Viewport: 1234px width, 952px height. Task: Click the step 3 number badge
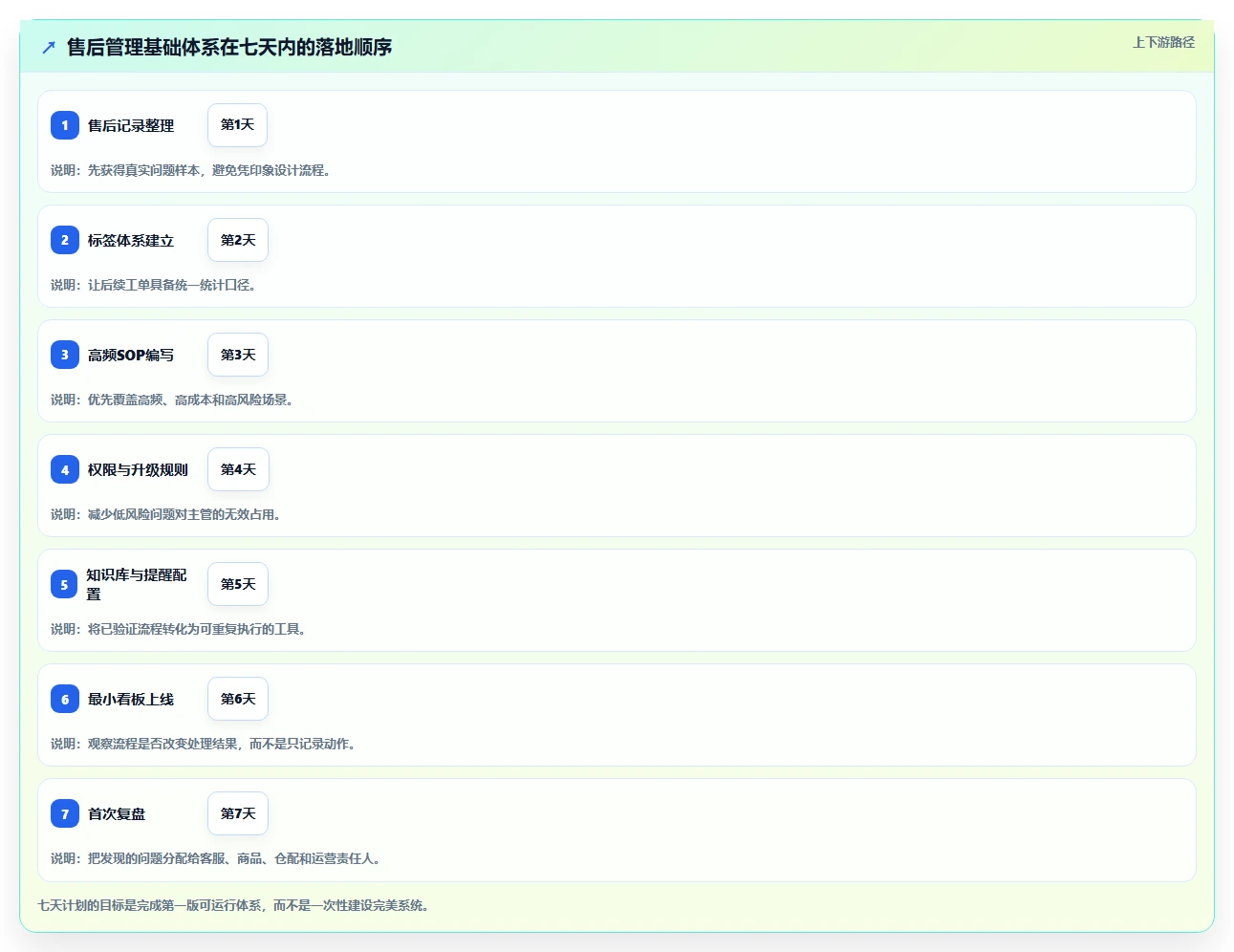pos(65,355)
